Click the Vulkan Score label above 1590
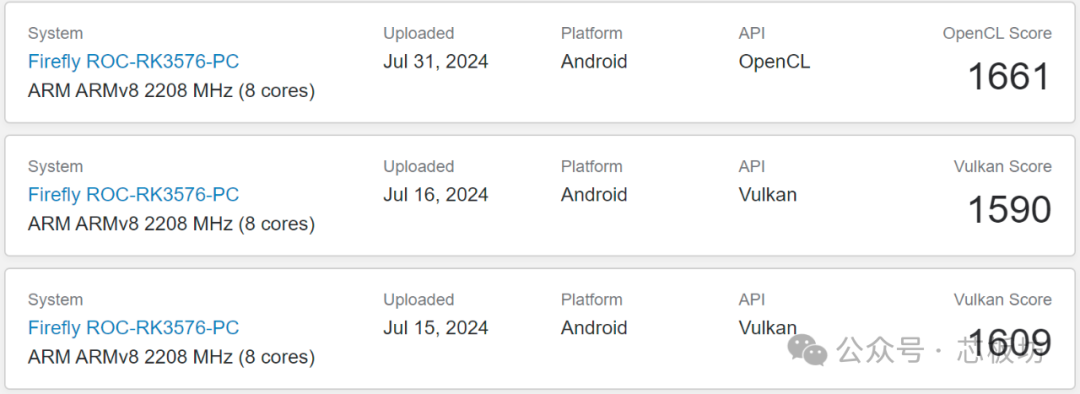1080x394 pixels. (1003, 166)
